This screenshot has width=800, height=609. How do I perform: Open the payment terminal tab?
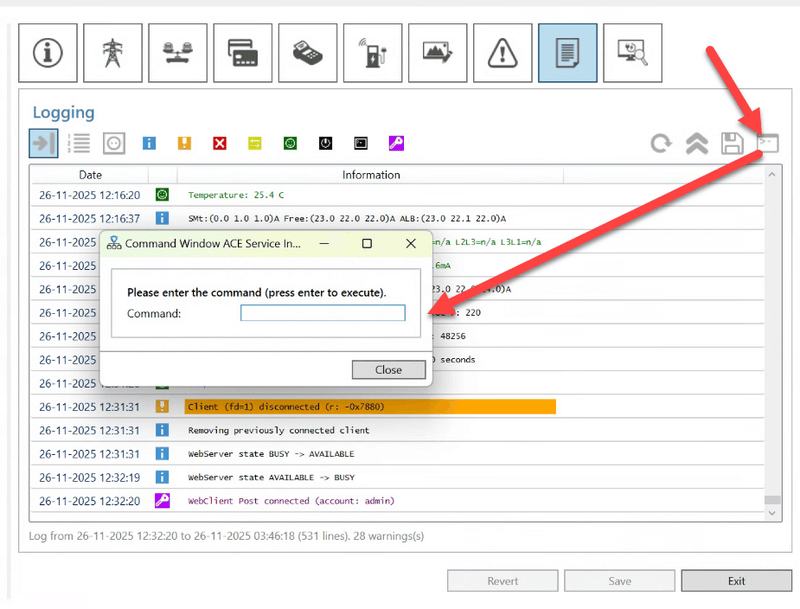click(308, 53)
